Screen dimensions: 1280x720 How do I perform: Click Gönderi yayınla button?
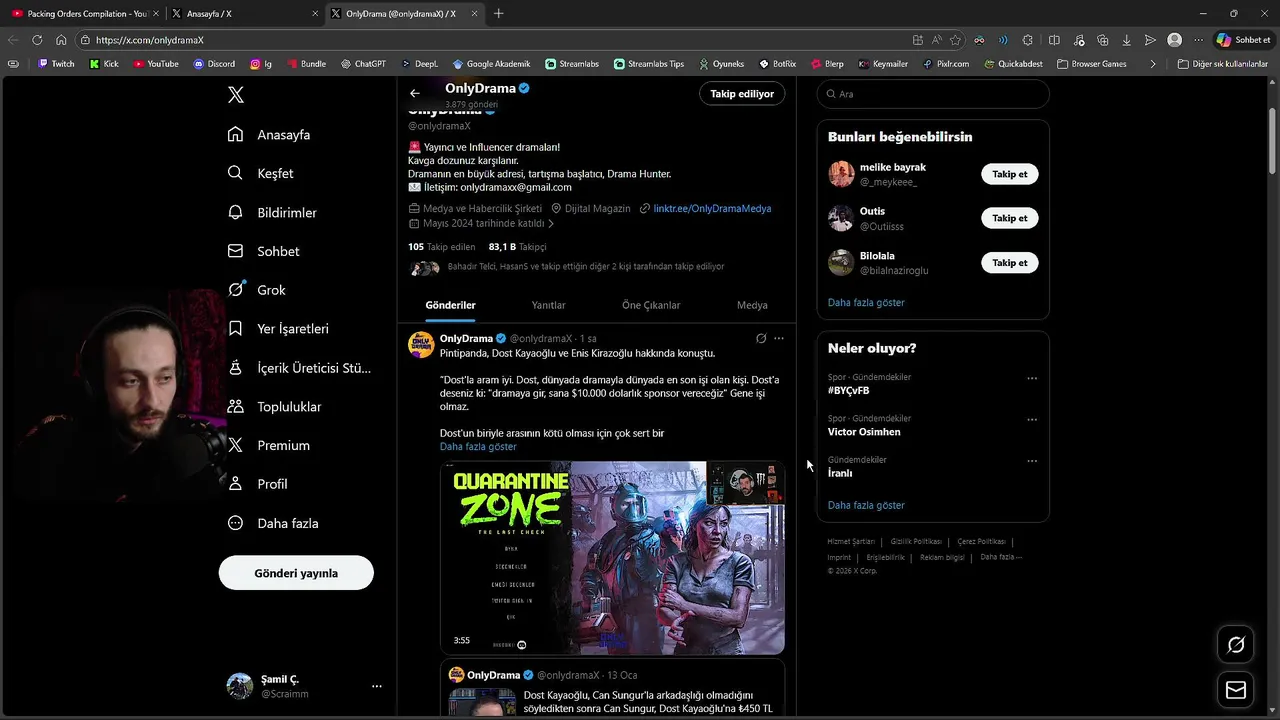click(296, 573)
